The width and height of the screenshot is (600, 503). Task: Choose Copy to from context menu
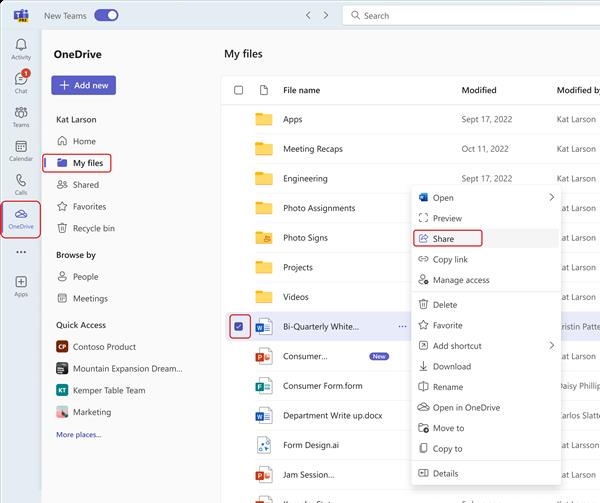click(485, 449)
